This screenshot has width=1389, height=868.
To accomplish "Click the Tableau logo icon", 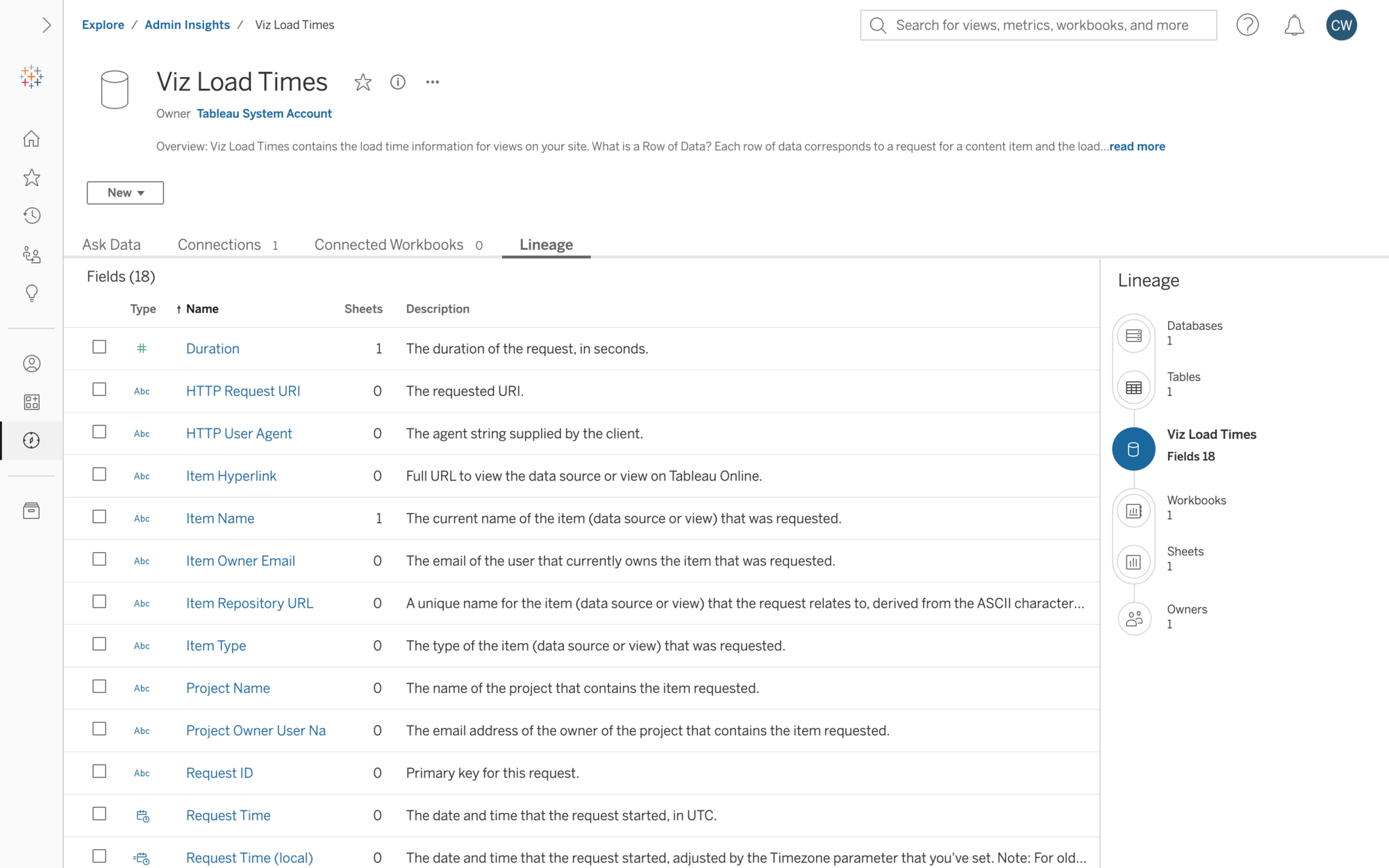I will 31,76.
